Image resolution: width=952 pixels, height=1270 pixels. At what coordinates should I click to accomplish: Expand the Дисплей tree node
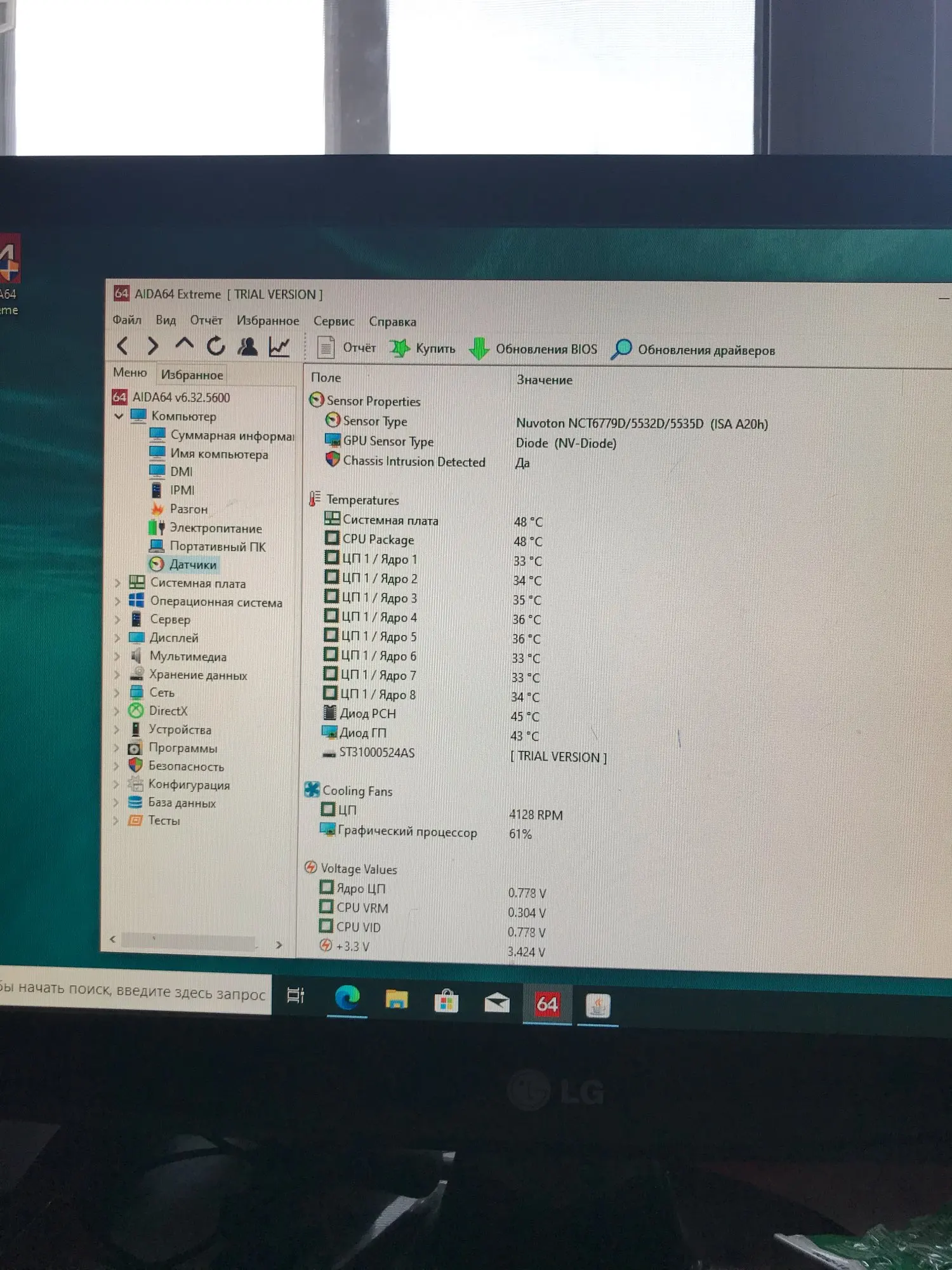pos(117,638)
